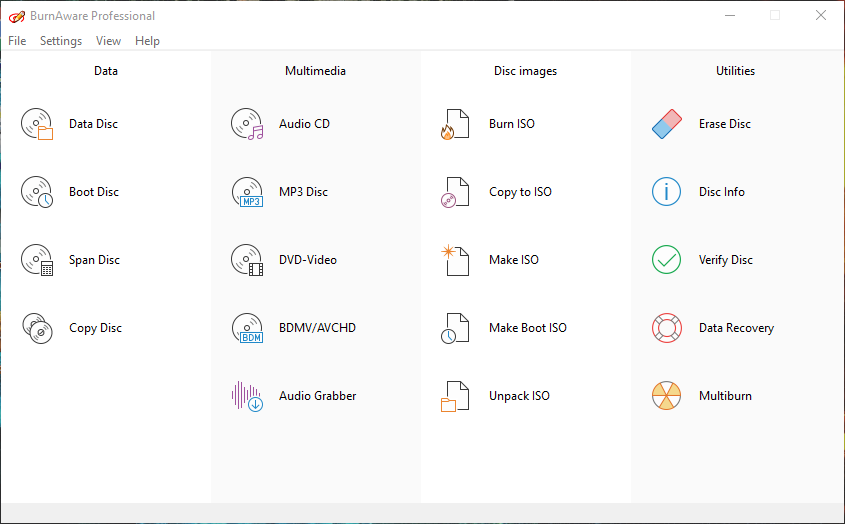Viewport: 845px width, 524px height.
Task: Click the Audio Grabber label
Action: click(x=317, y=396)
